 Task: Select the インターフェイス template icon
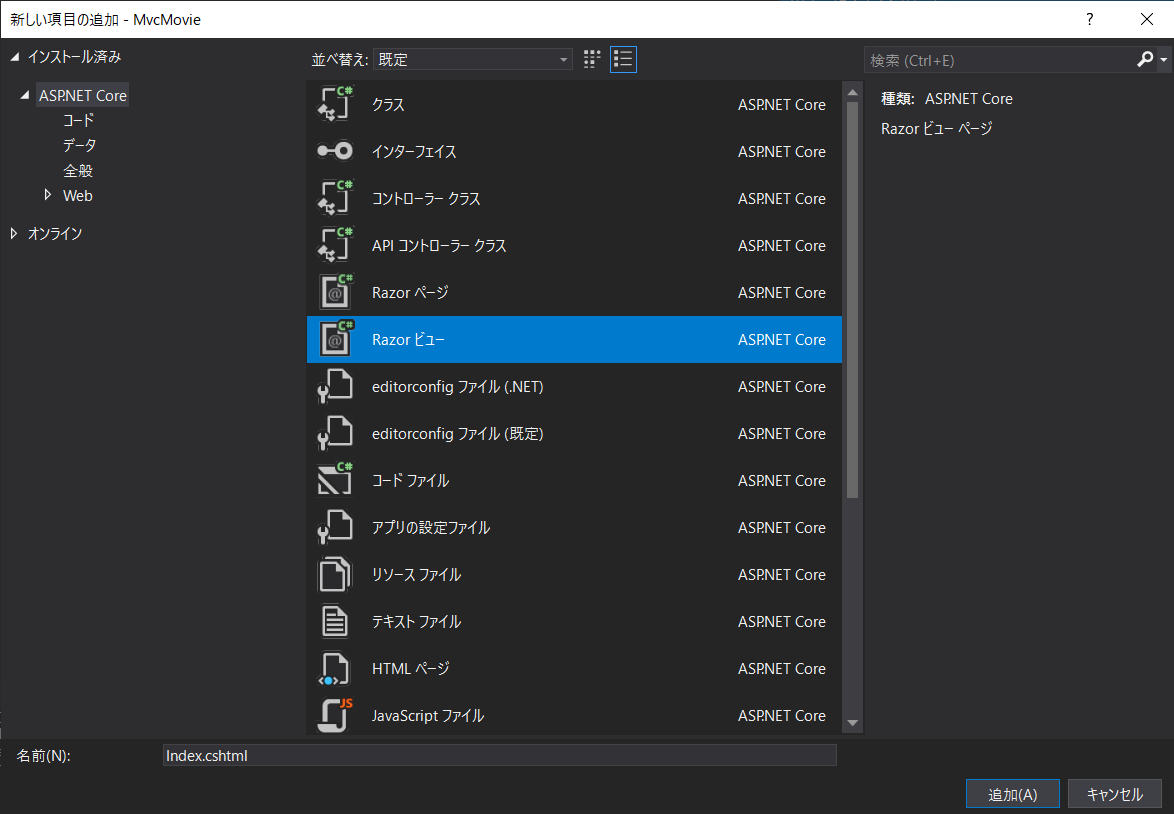(335, 151)
